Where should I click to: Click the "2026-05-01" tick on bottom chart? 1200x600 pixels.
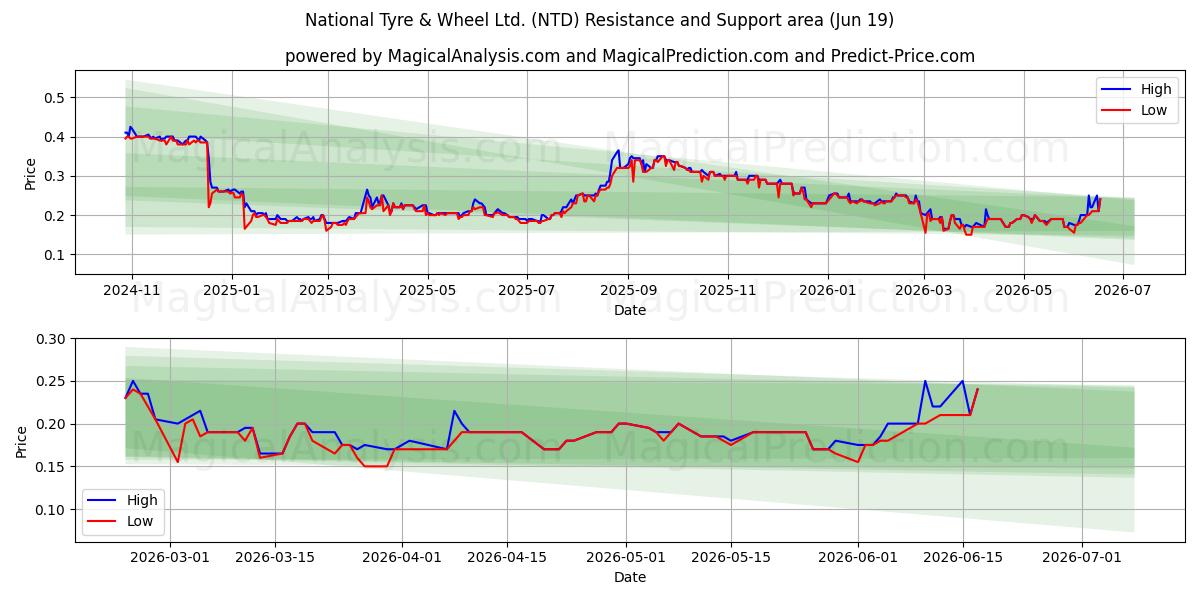628,557
